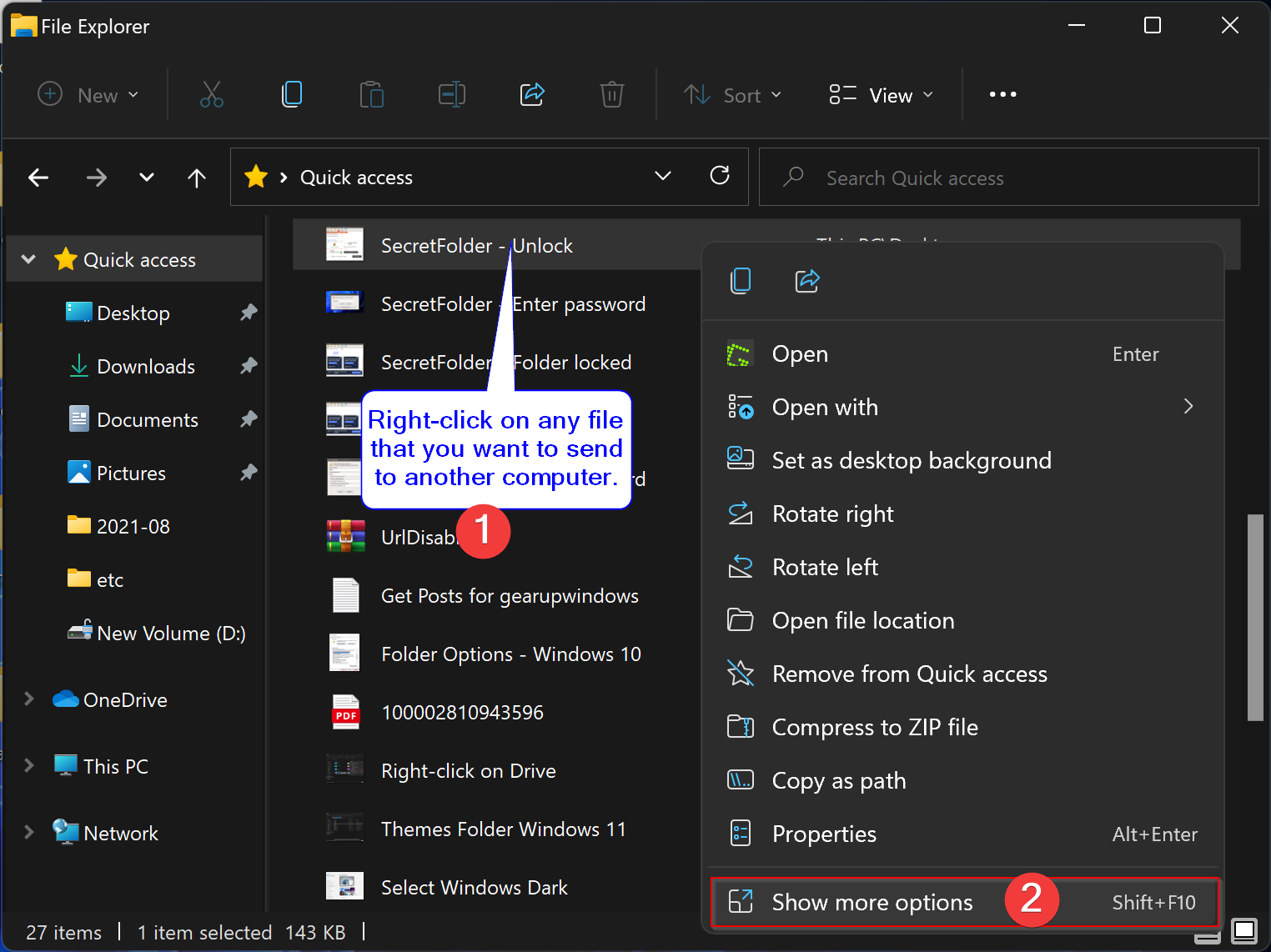Choose Set as desktop background
1271x952 pixels.
[x=963, y=460]
